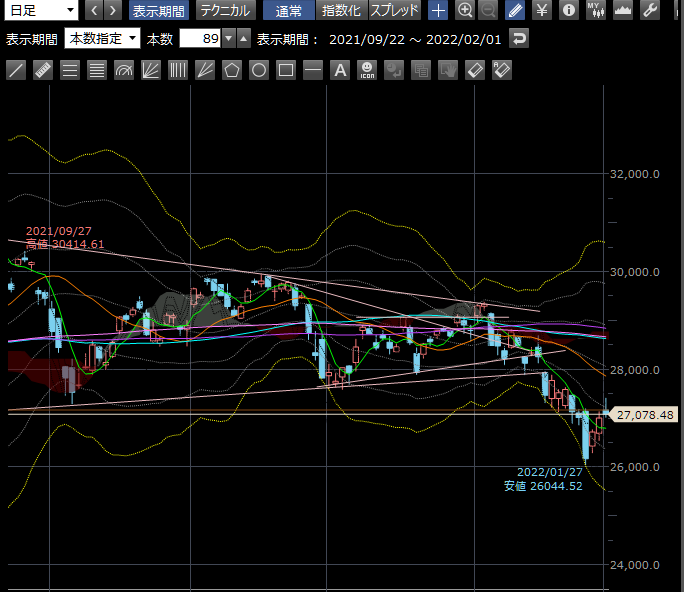Click the yen currency icon
Image resolution: width=684 pixels, height=592 pixels.
coord(542,11)
